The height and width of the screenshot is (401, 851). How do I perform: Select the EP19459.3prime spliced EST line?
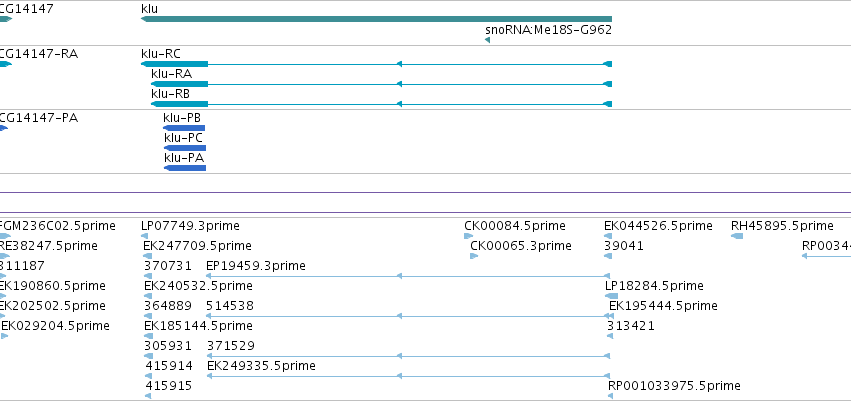click(x=408, y=276)
